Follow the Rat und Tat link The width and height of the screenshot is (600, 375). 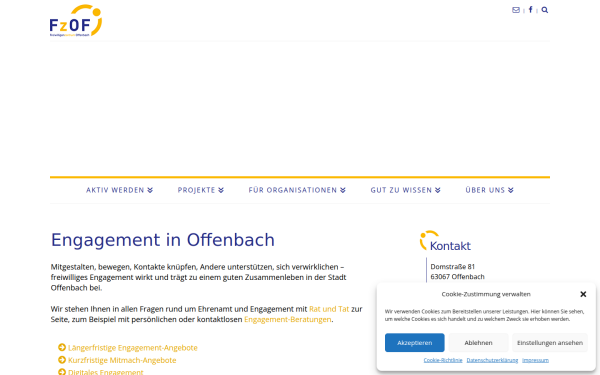[x=329, y=309]
